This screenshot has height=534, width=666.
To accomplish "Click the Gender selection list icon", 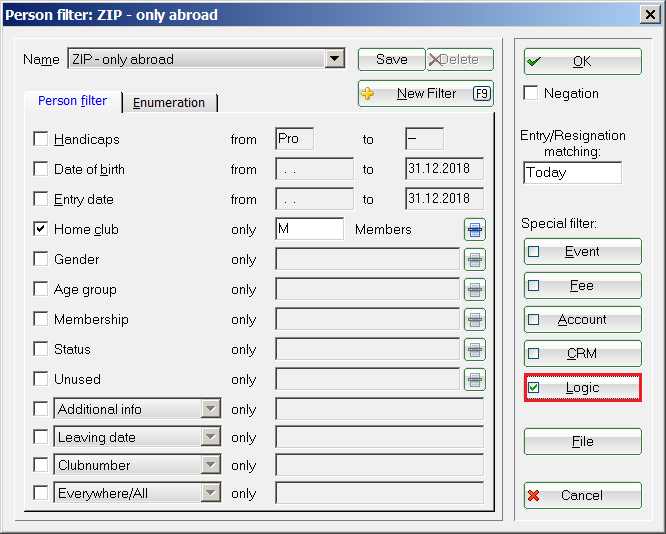I will [474, 260].
